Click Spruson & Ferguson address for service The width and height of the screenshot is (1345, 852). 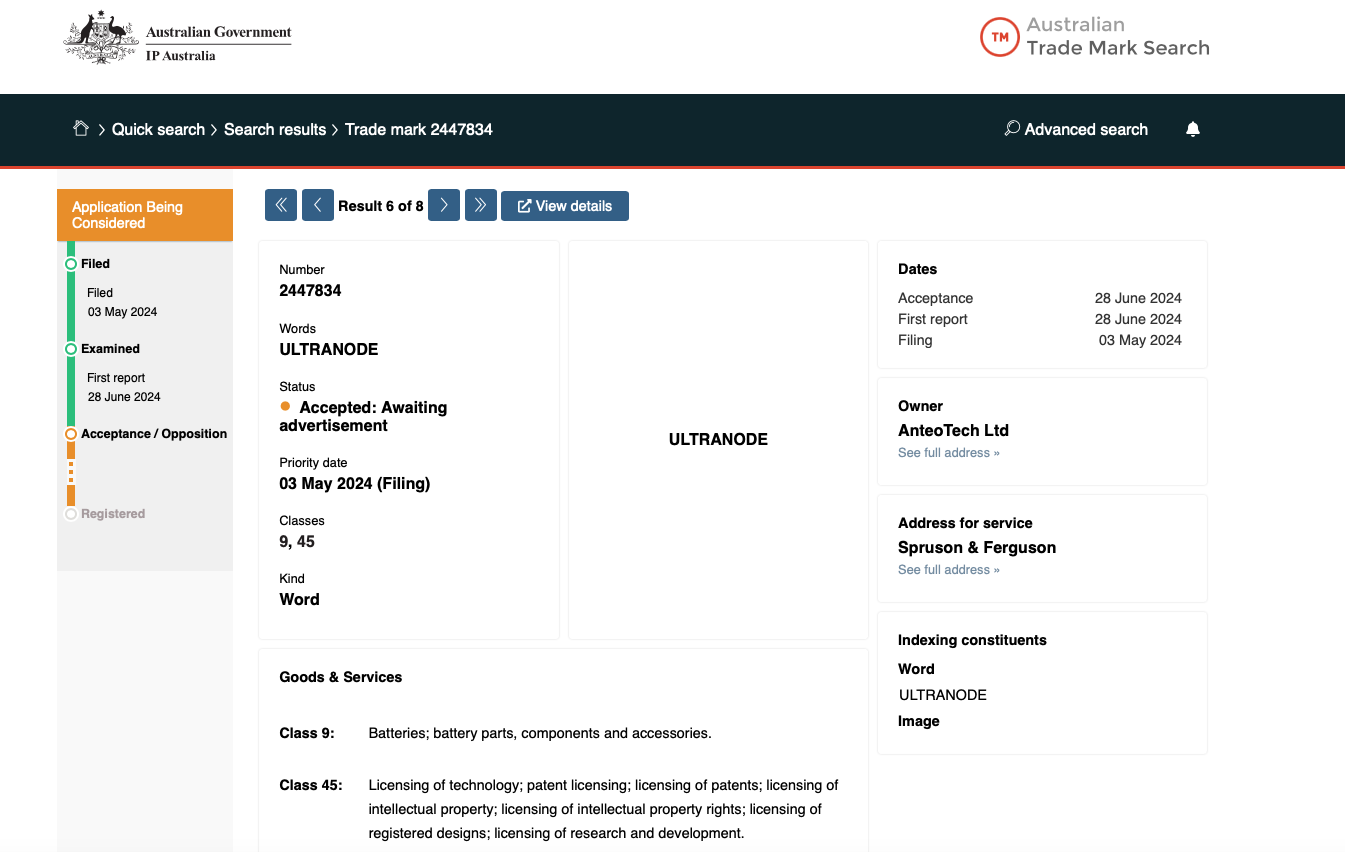point(977,548)
